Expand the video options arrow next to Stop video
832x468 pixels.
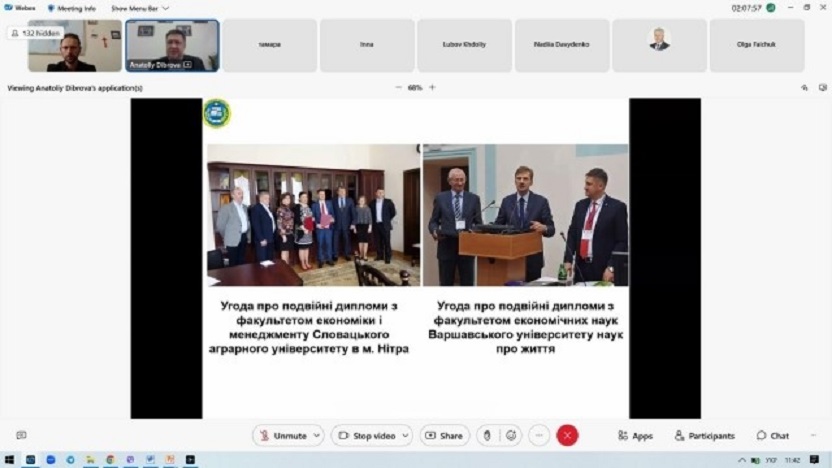[x=405, y=436]
